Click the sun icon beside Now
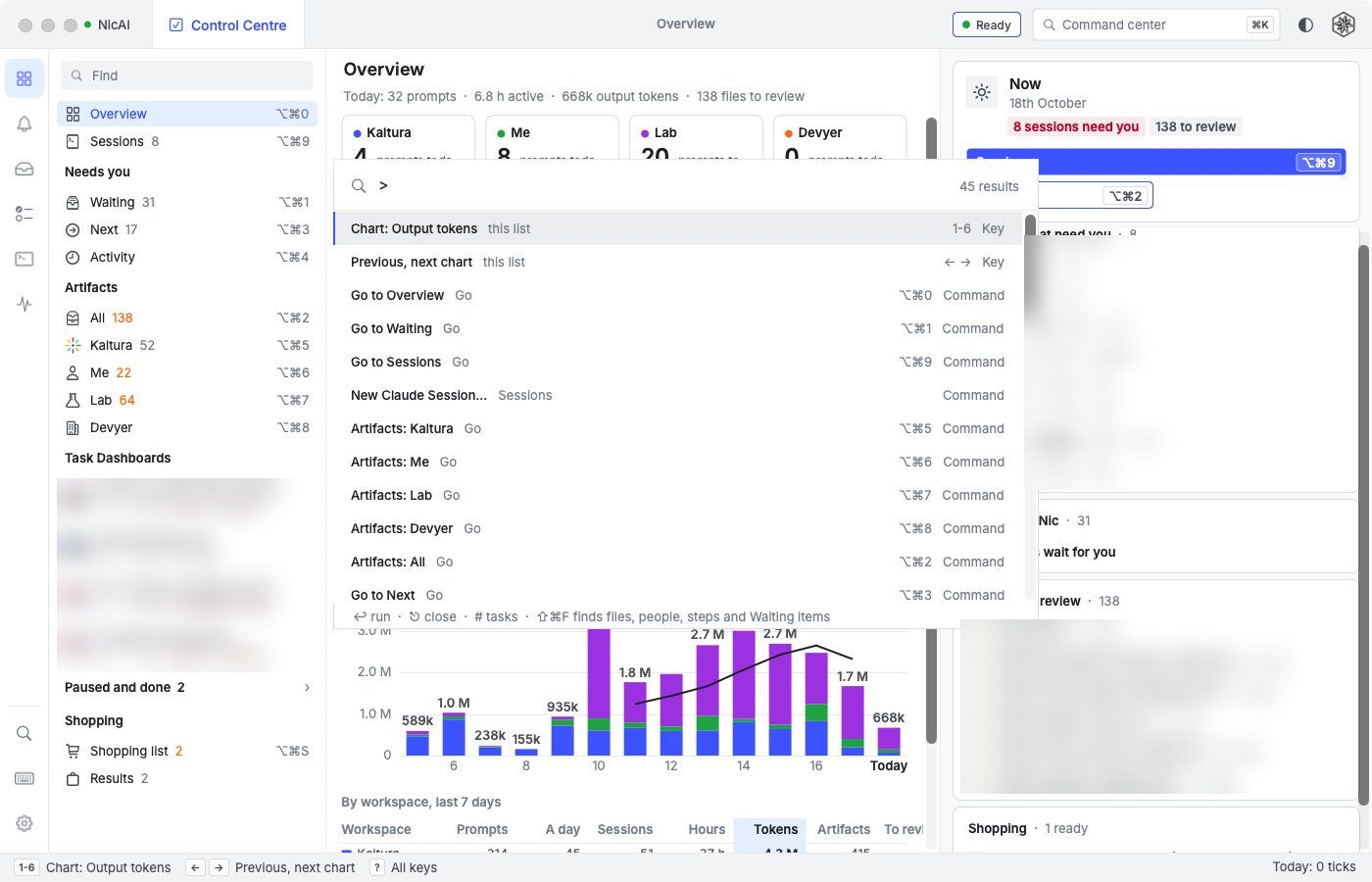1372x882 pixels. click(x=981, y=92)
